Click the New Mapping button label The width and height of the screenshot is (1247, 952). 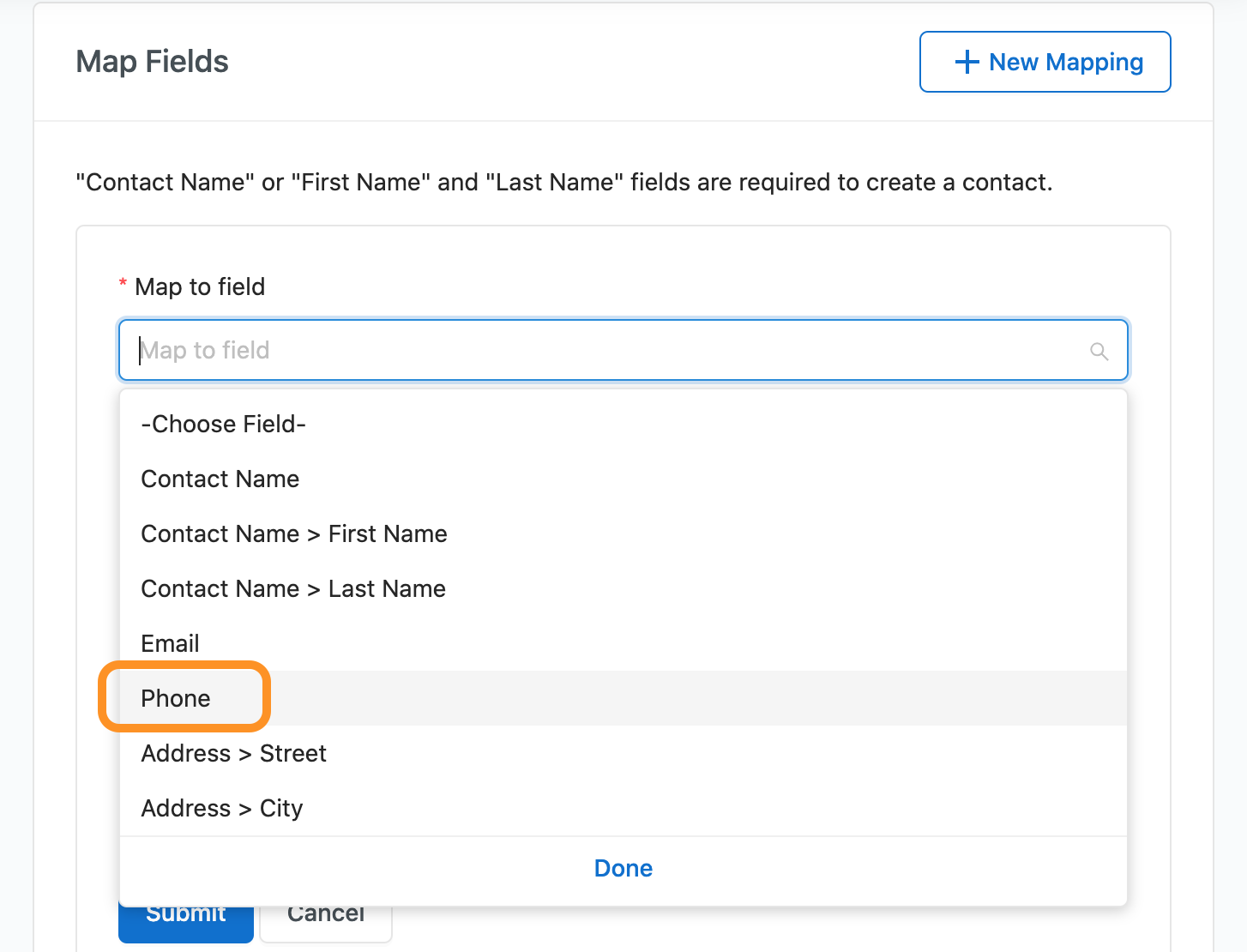point(1065,62)
